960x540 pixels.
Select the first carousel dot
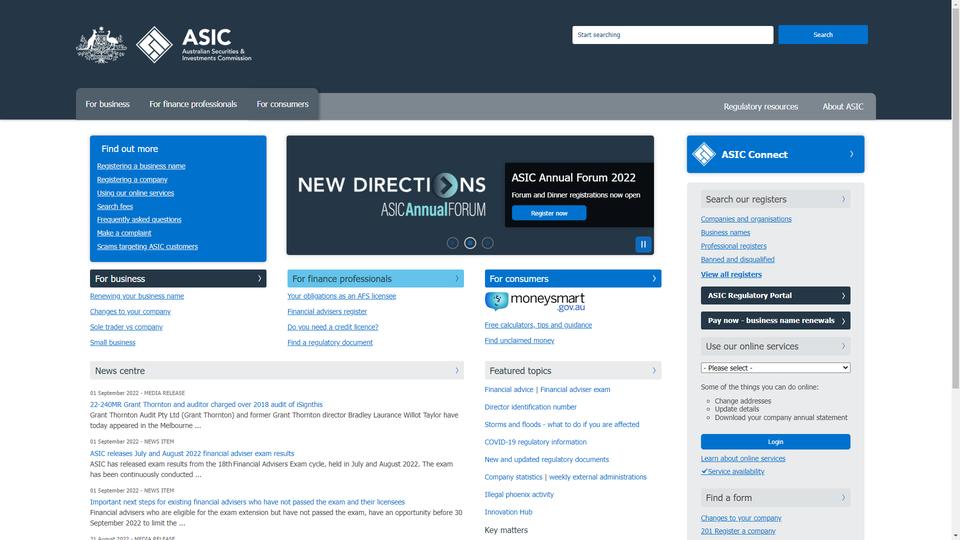tap(452, 243)
